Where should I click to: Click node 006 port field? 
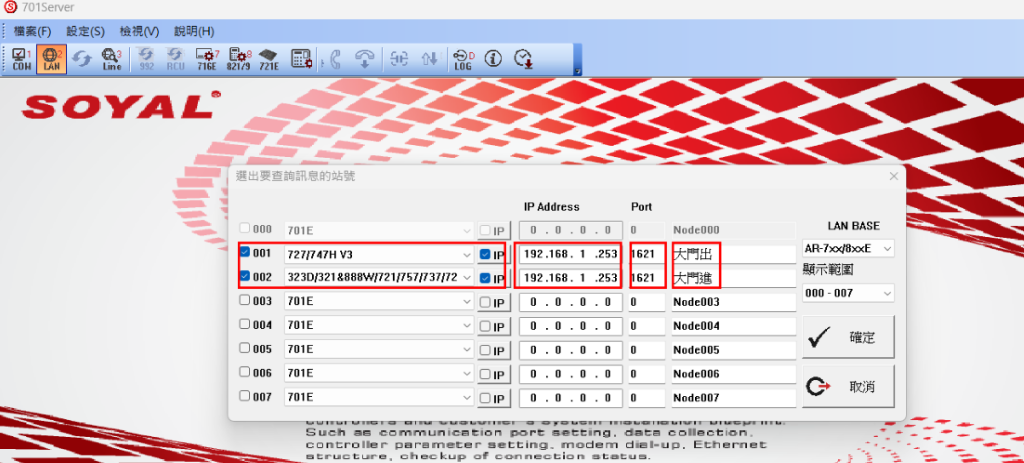(x=647, y=374)
